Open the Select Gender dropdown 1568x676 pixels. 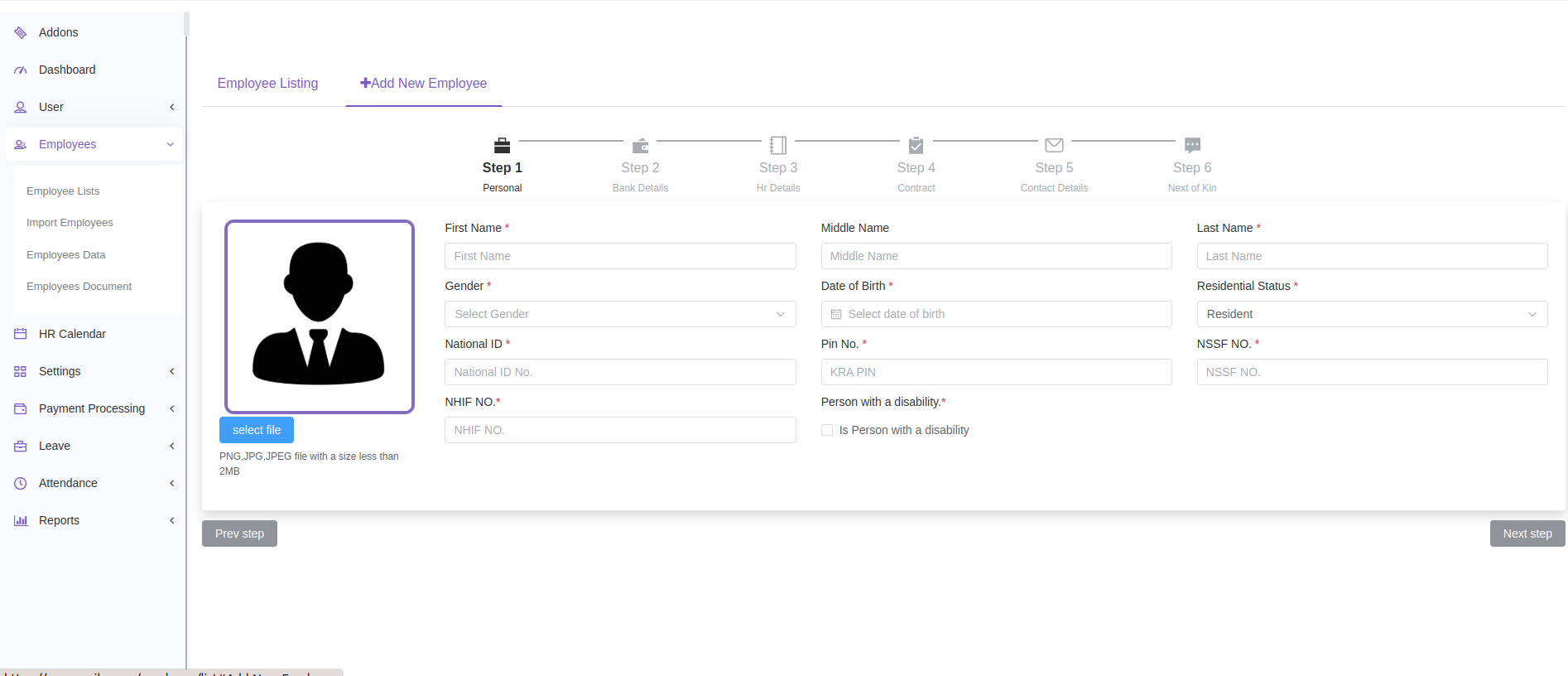(619, 314)
